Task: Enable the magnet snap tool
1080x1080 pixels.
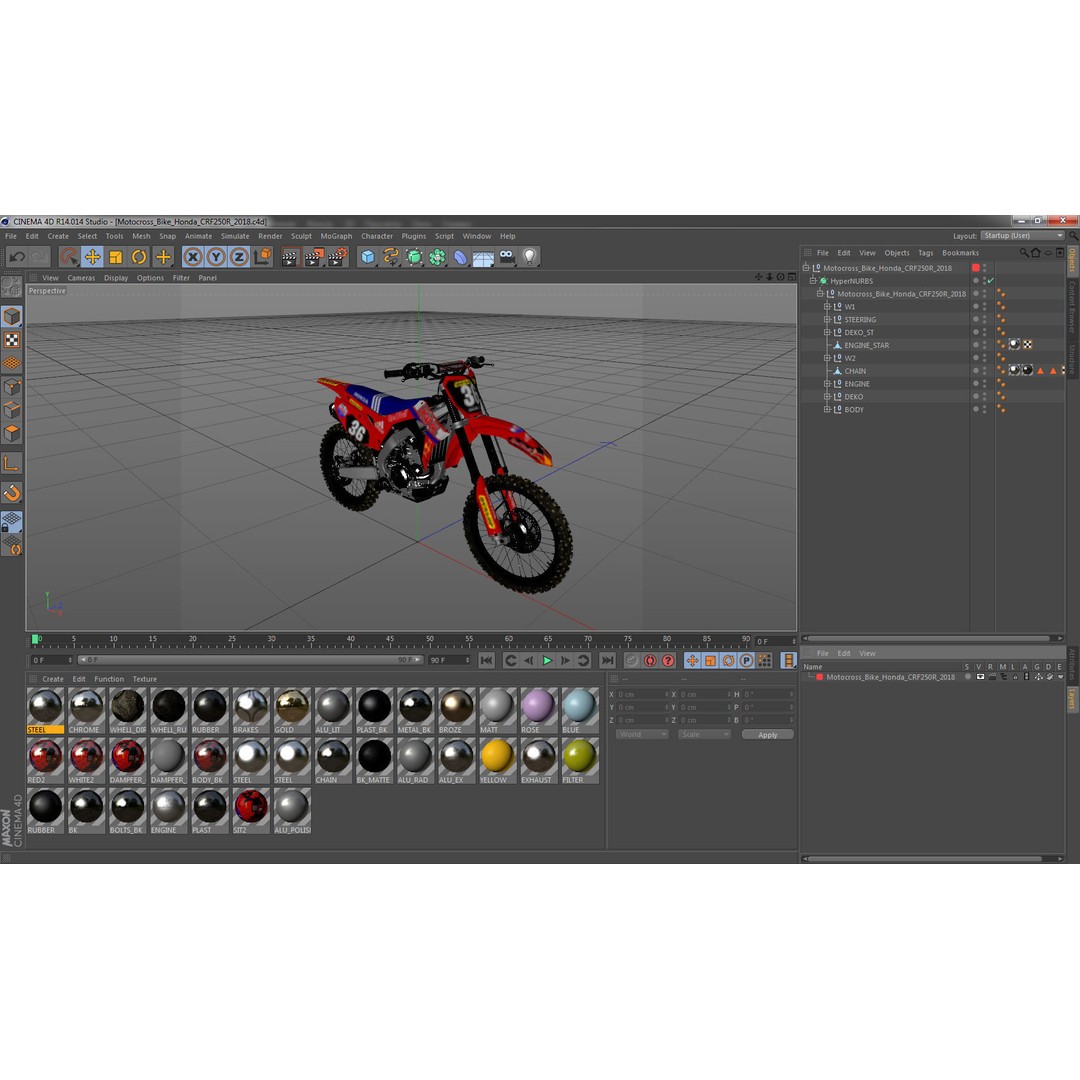Action: tap(12, 492)
